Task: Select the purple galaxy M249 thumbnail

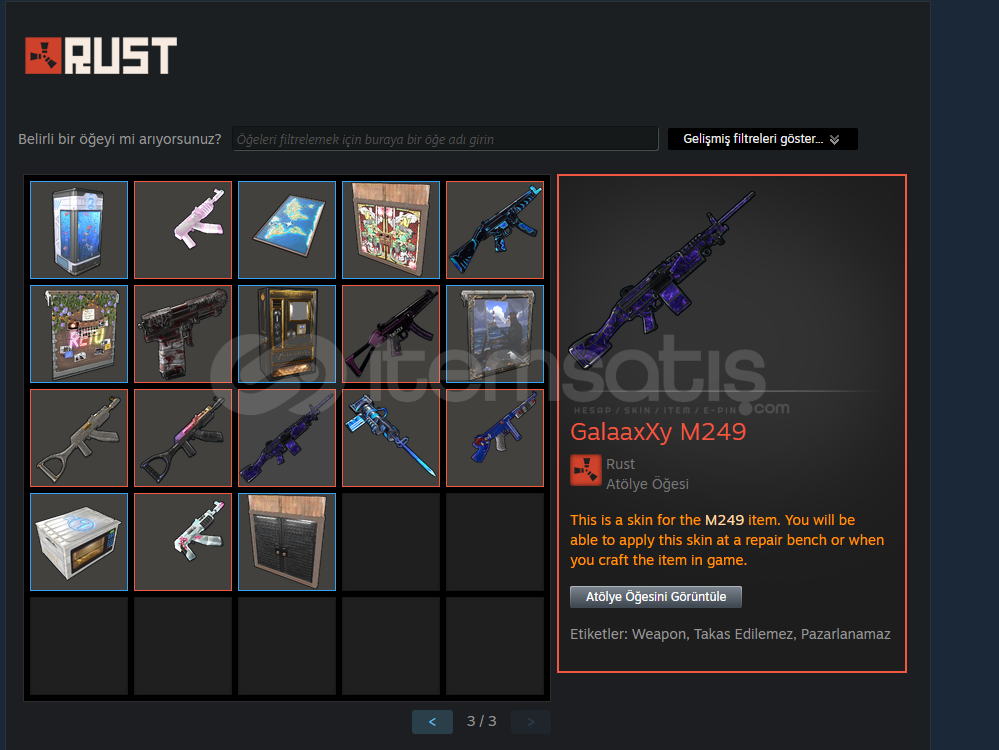Action: click(287, 438)
